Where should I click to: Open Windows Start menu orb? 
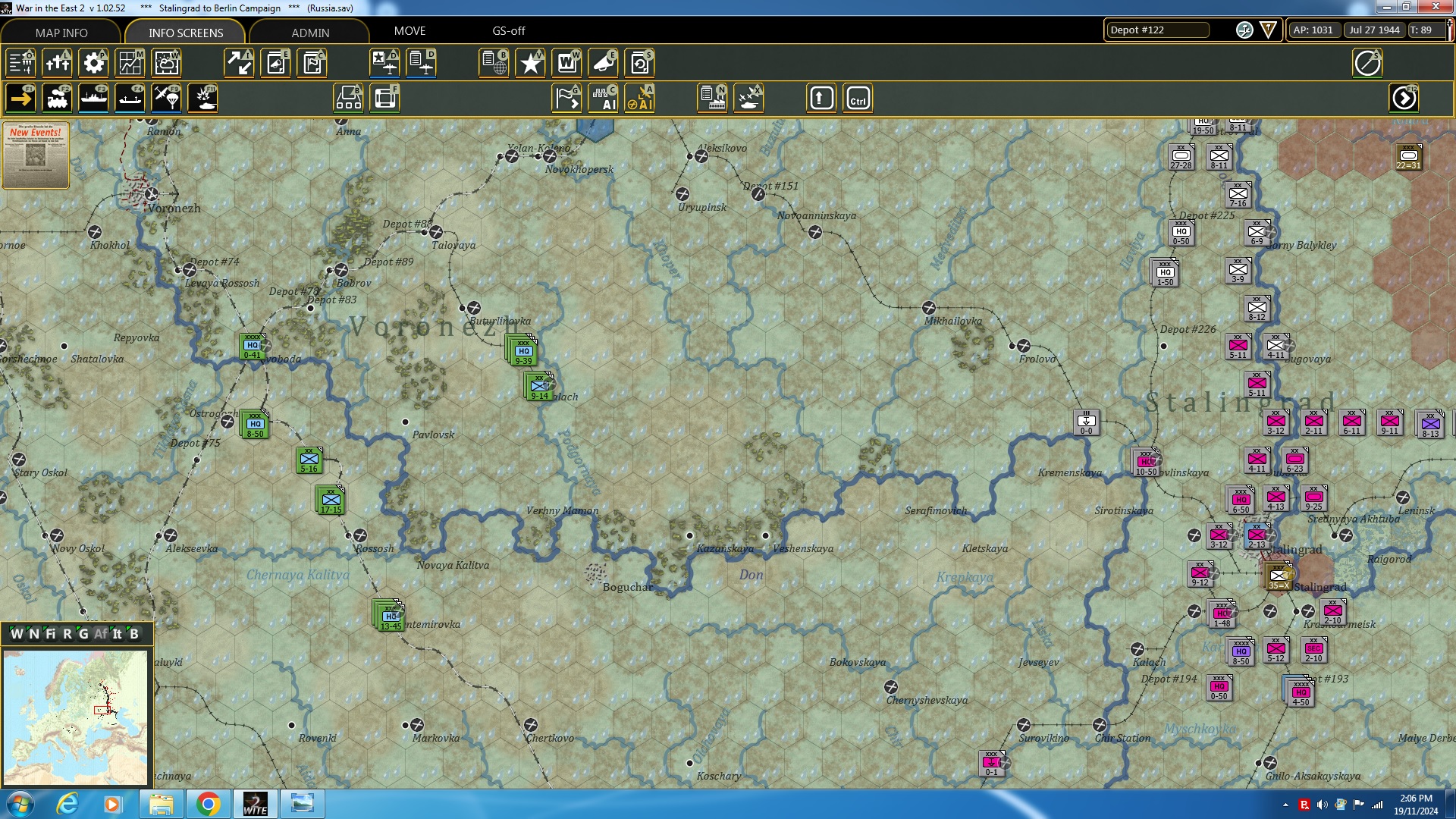coord(20,804)
